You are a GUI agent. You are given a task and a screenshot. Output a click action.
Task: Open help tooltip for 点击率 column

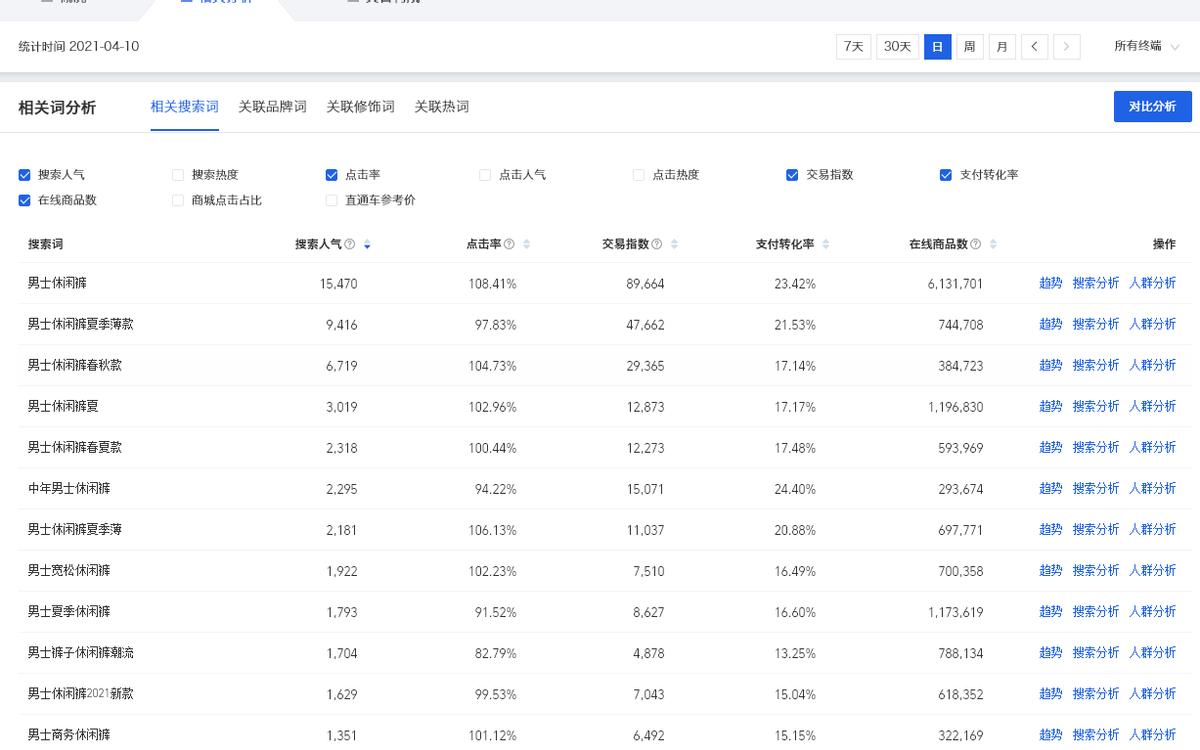point(511,243)
